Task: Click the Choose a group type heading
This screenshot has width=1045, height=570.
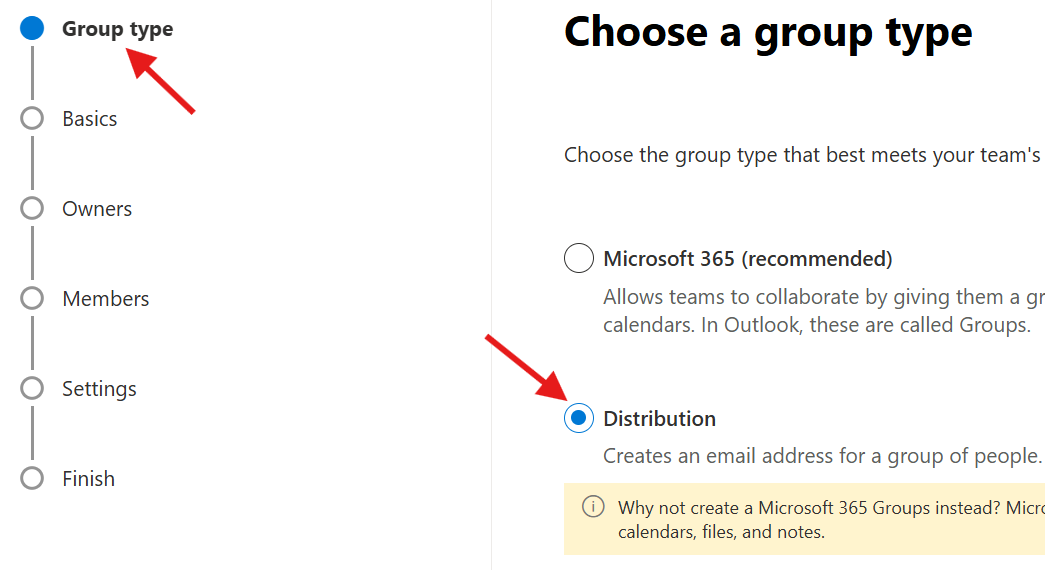Action: pyautogui.click(x=767, y=33)
